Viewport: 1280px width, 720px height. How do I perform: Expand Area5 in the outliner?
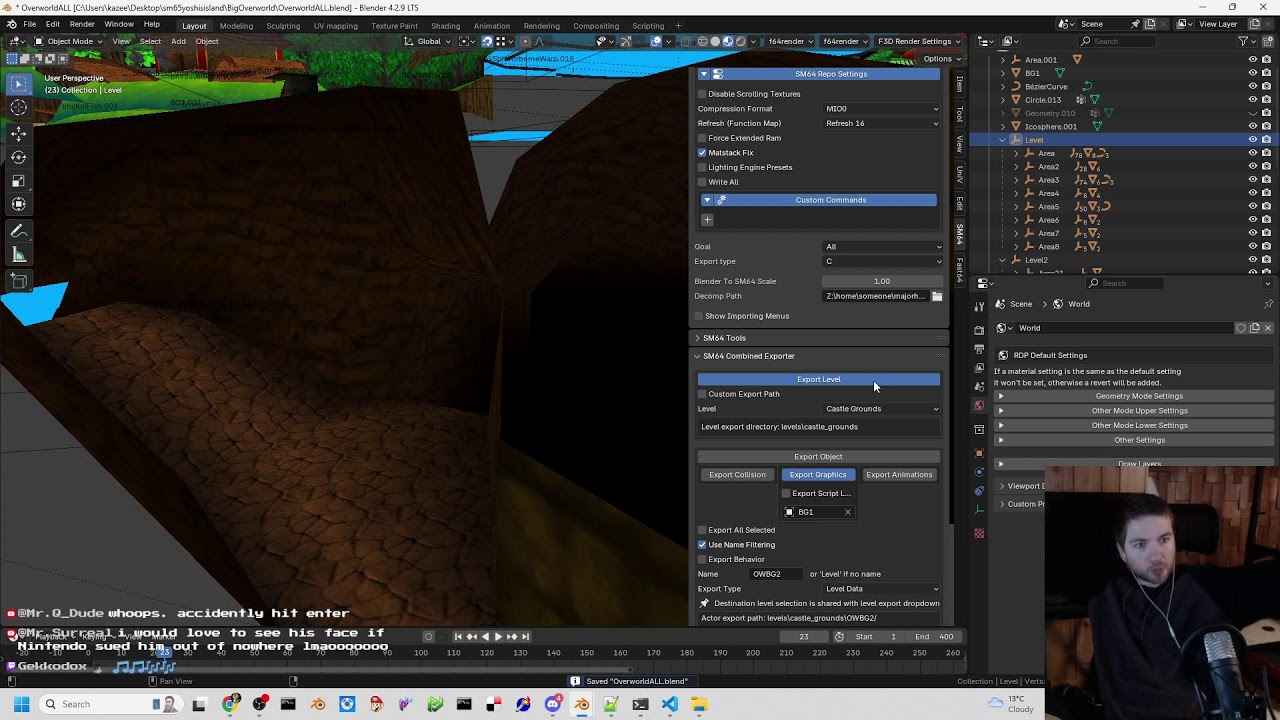[1016, 207]
